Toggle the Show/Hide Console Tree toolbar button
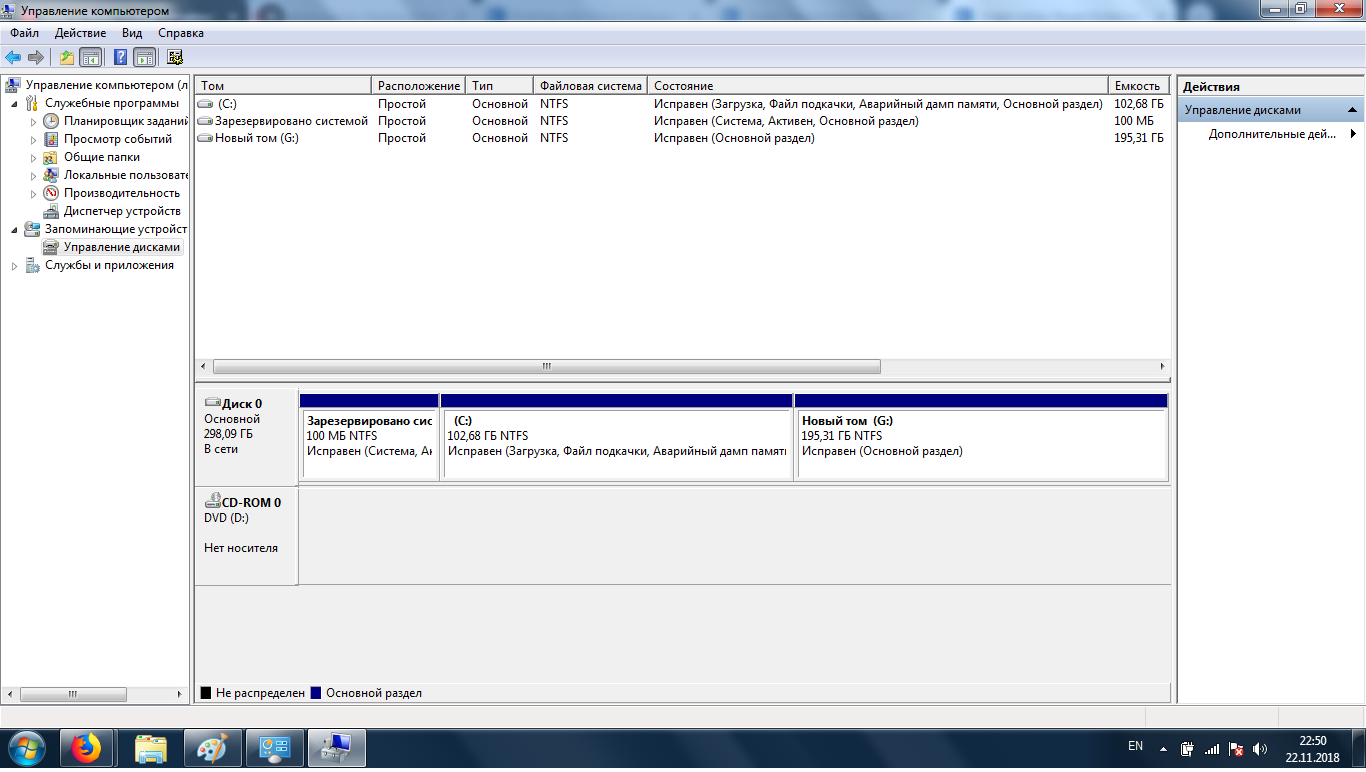 click(x=91, y=57)
